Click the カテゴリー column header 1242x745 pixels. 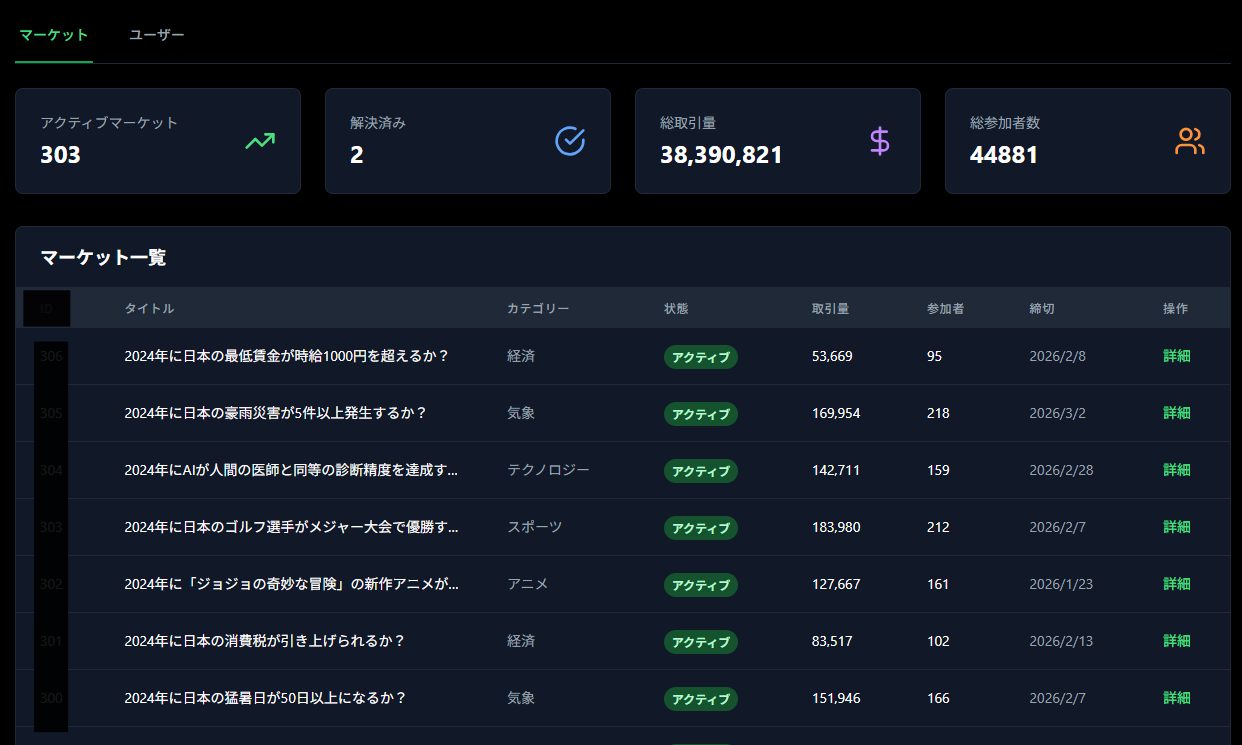[x=538, y=308]
